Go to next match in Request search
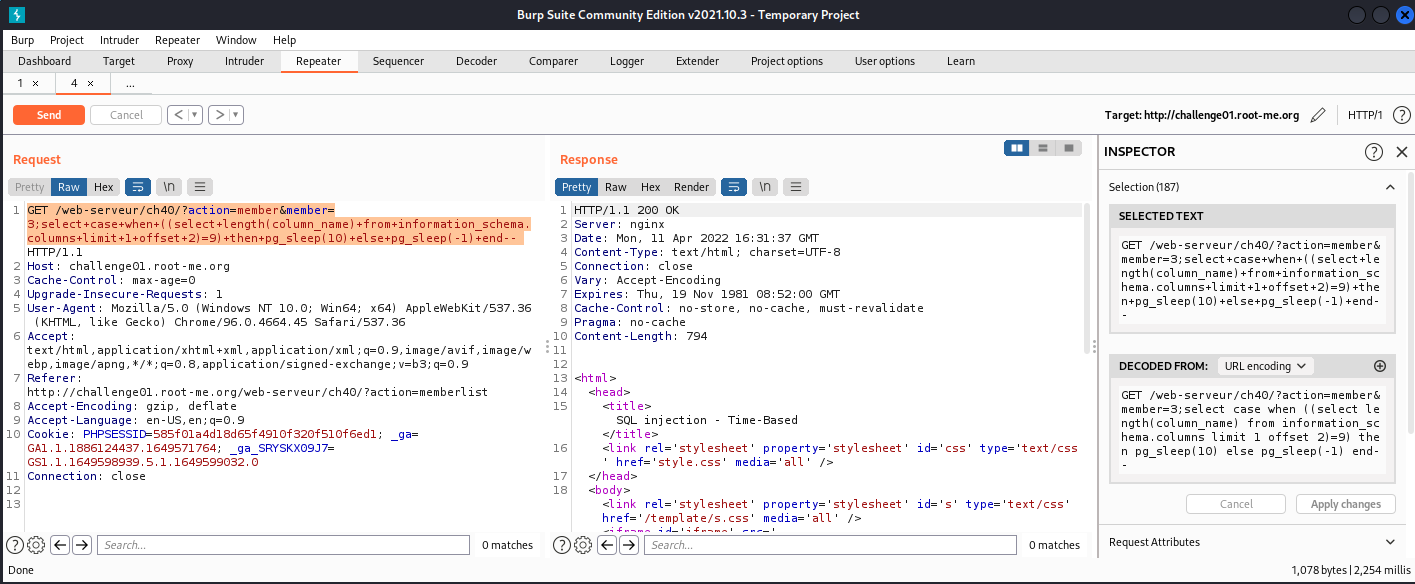The image size is (1415, 584). pyautogui.click(x=82, y=545)
